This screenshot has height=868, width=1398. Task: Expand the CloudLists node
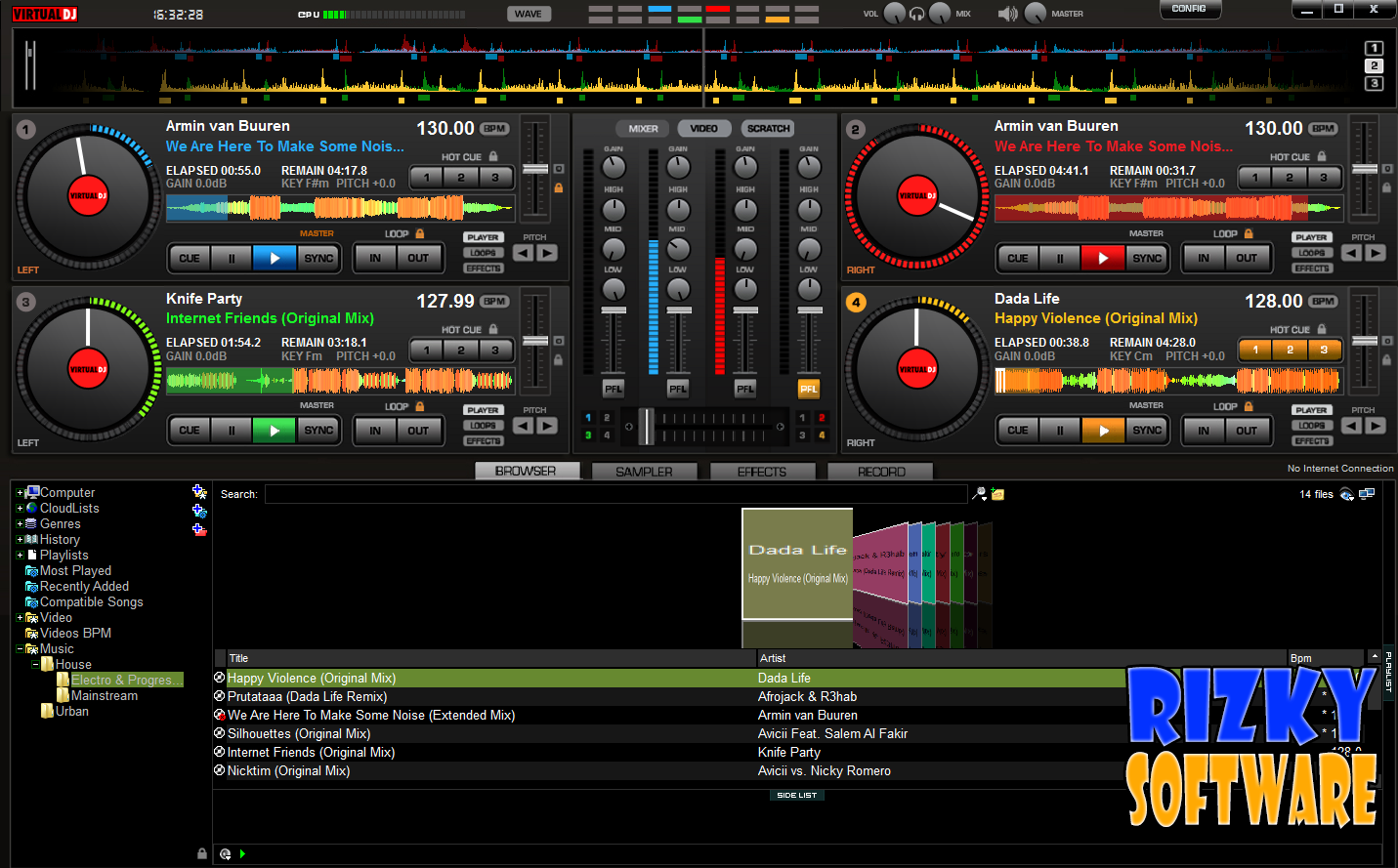pyautogui.click(x=20, y=509)
